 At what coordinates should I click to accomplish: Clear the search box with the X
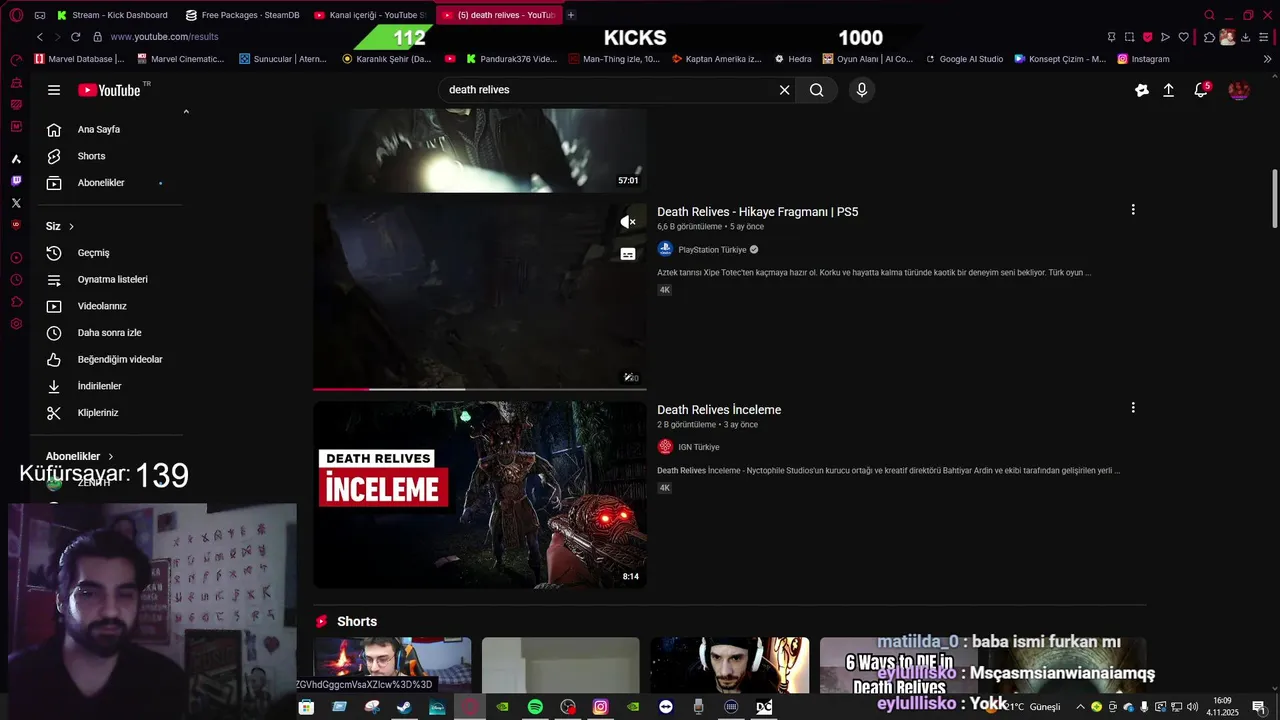click(x=785, y=90)
